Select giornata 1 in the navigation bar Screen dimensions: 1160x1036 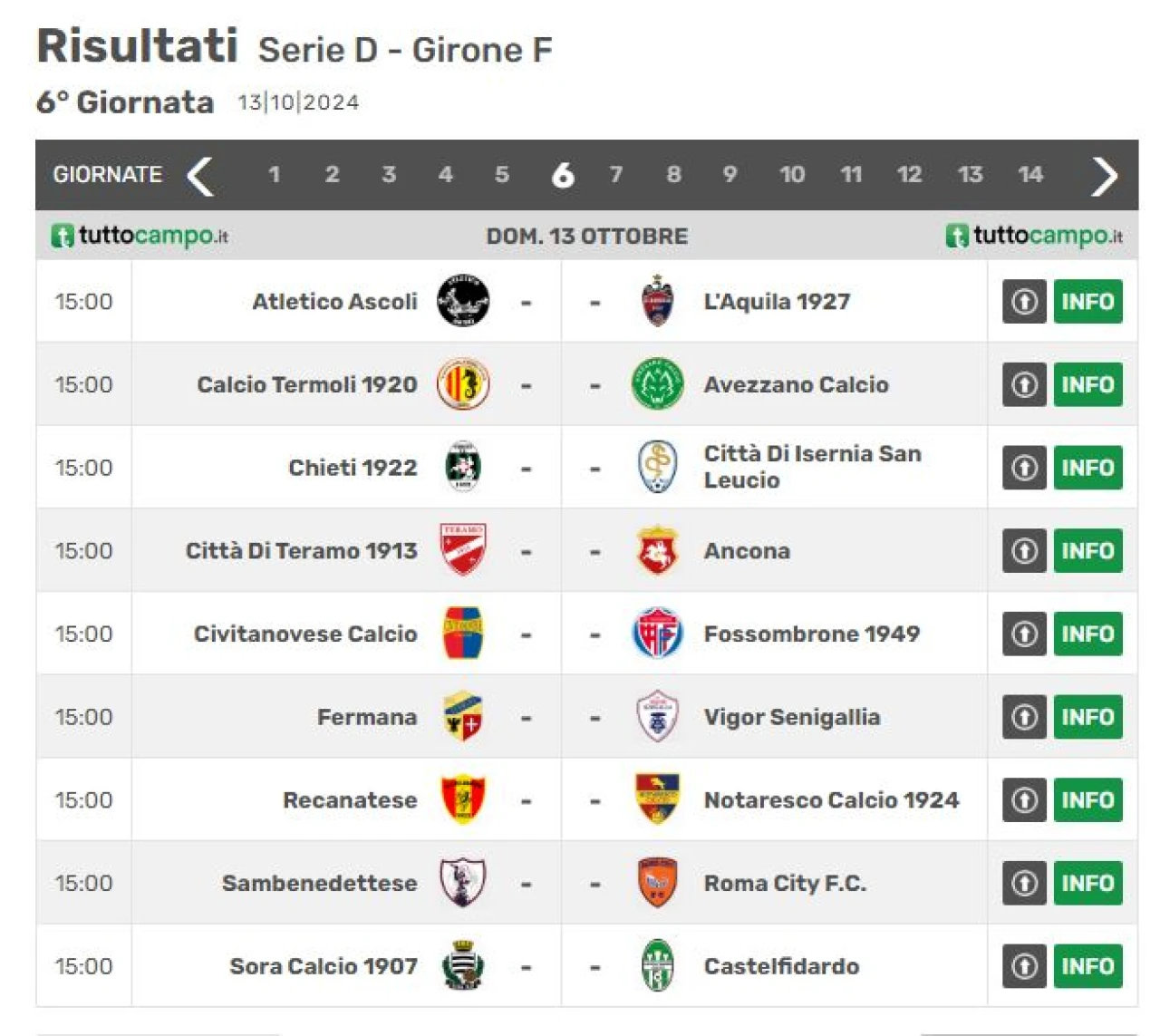pyautogui.click(x=274, y=174)
